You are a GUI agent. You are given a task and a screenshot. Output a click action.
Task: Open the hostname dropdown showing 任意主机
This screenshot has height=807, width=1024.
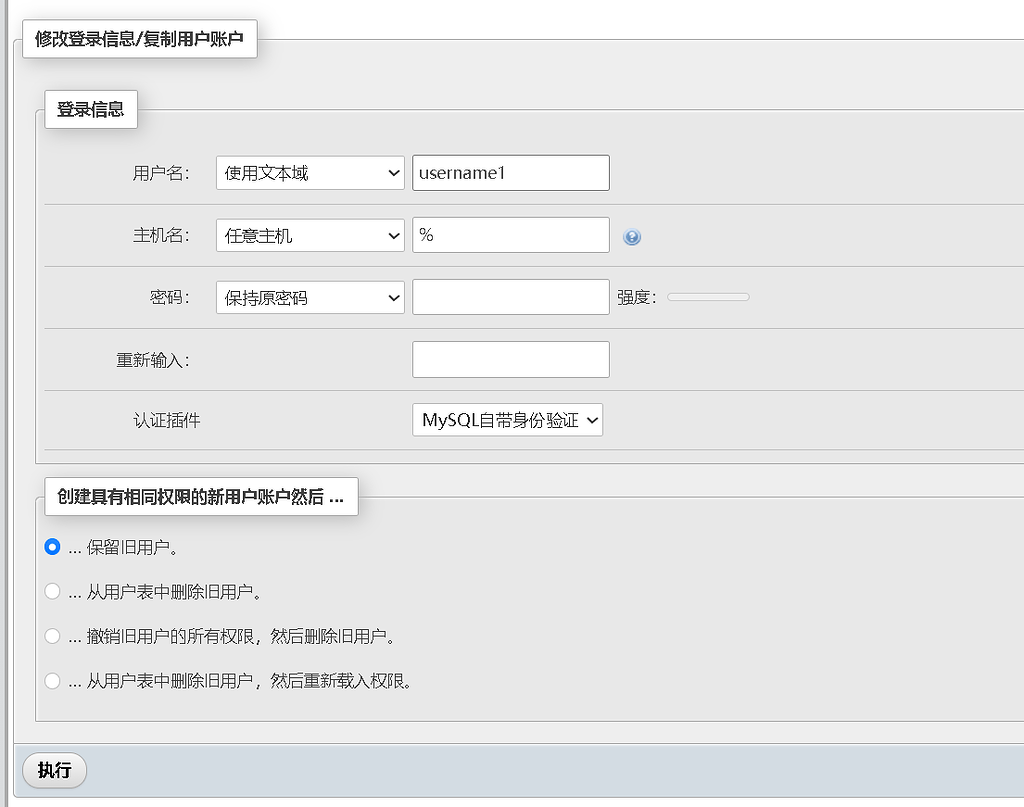tap(309, 235)
